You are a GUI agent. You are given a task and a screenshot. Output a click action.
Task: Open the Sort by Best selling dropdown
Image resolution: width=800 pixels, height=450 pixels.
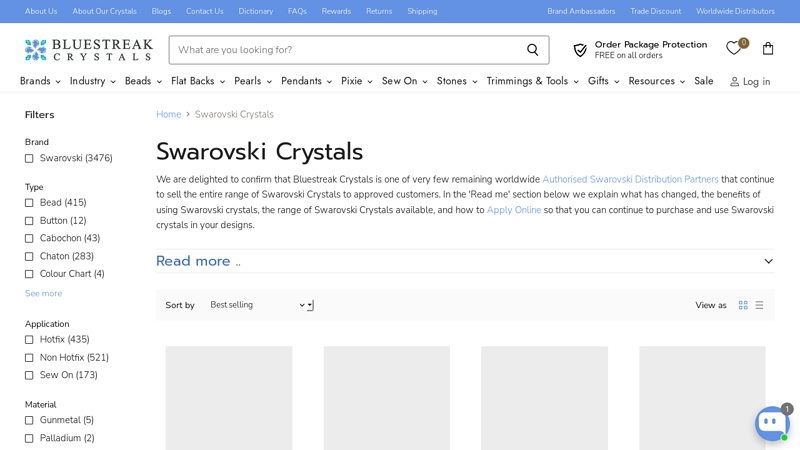[x=262, y=305]
